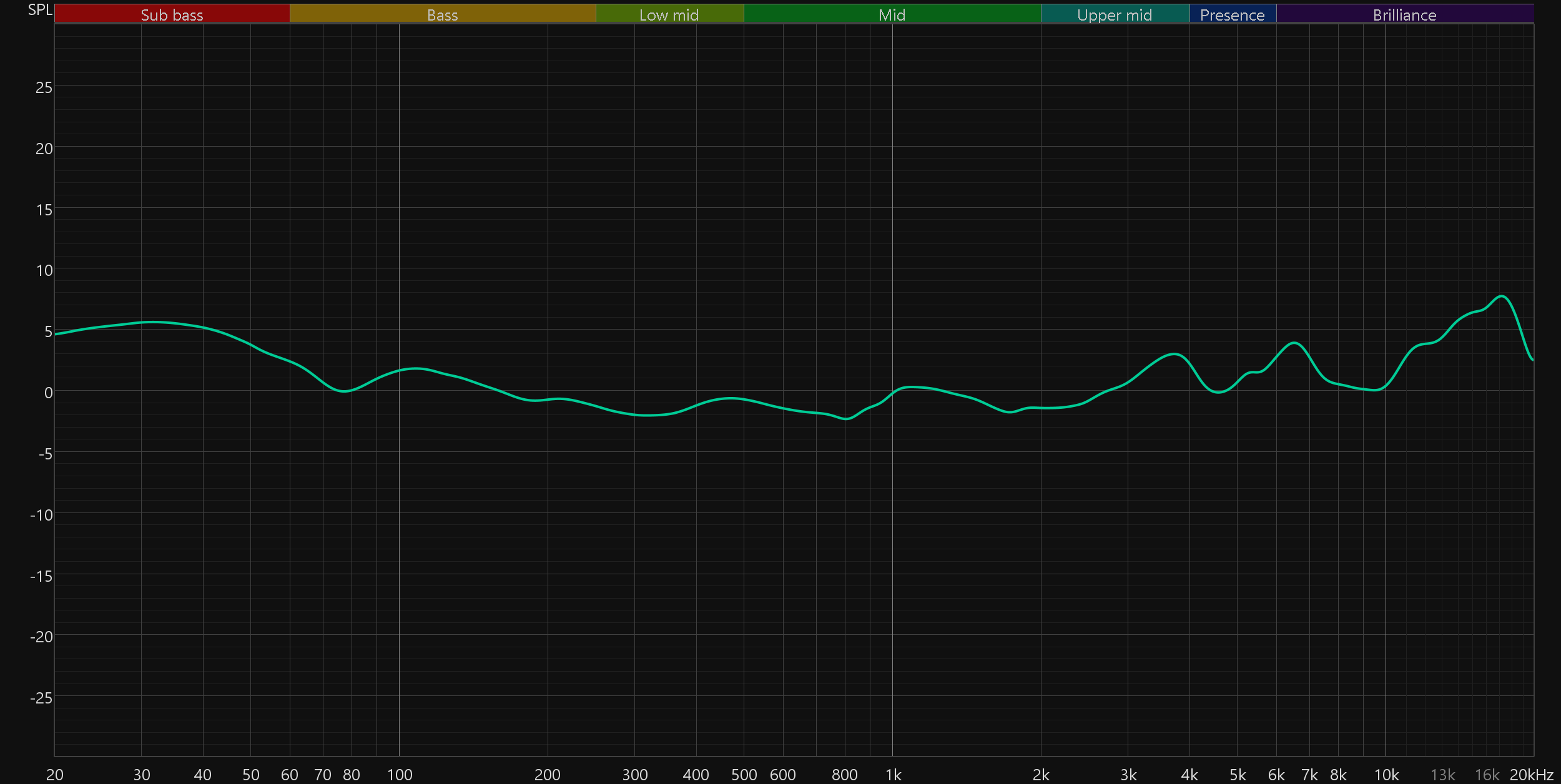Click the 100 Hz frequency axis label
1561x784 pixels.
400,775
